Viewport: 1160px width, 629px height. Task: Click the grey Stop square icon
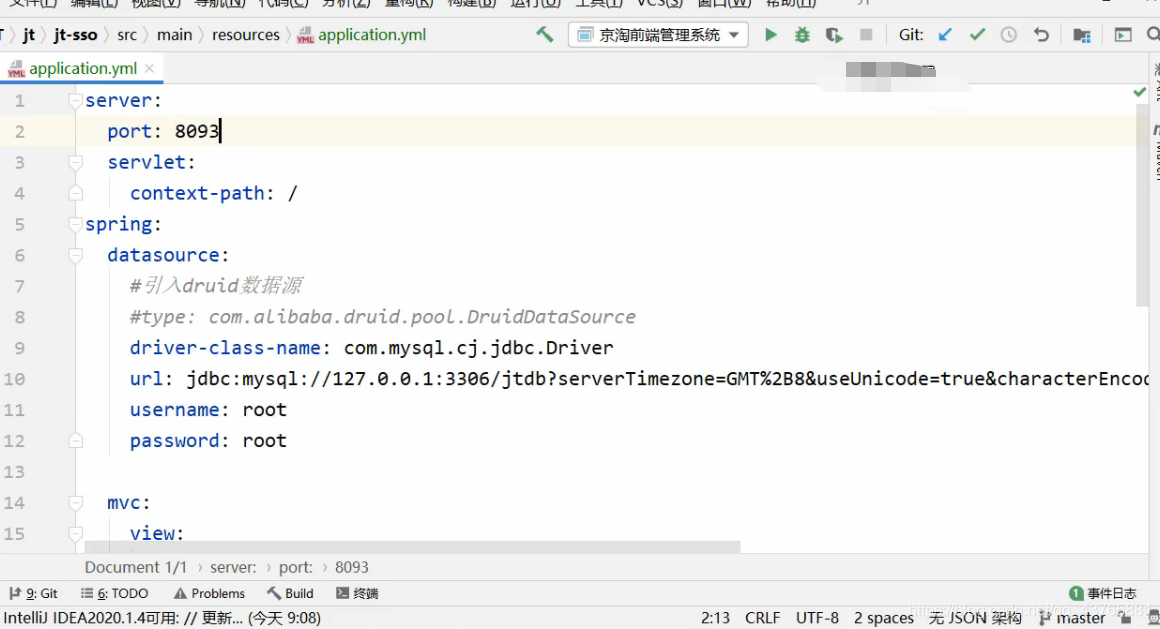(x=866, y=35)
